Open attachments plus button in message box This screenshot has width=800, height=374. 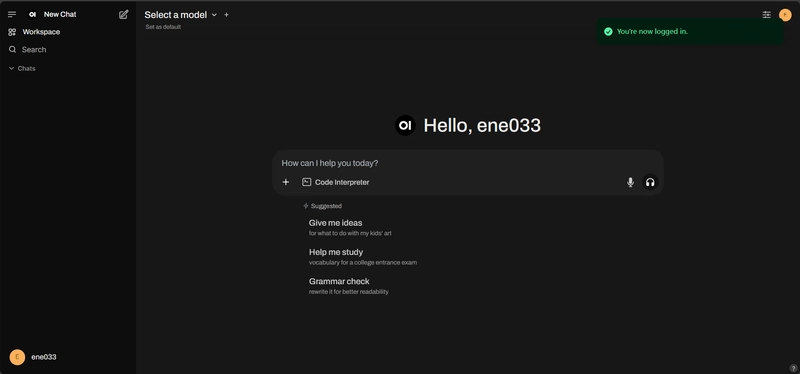click(286, 182)
